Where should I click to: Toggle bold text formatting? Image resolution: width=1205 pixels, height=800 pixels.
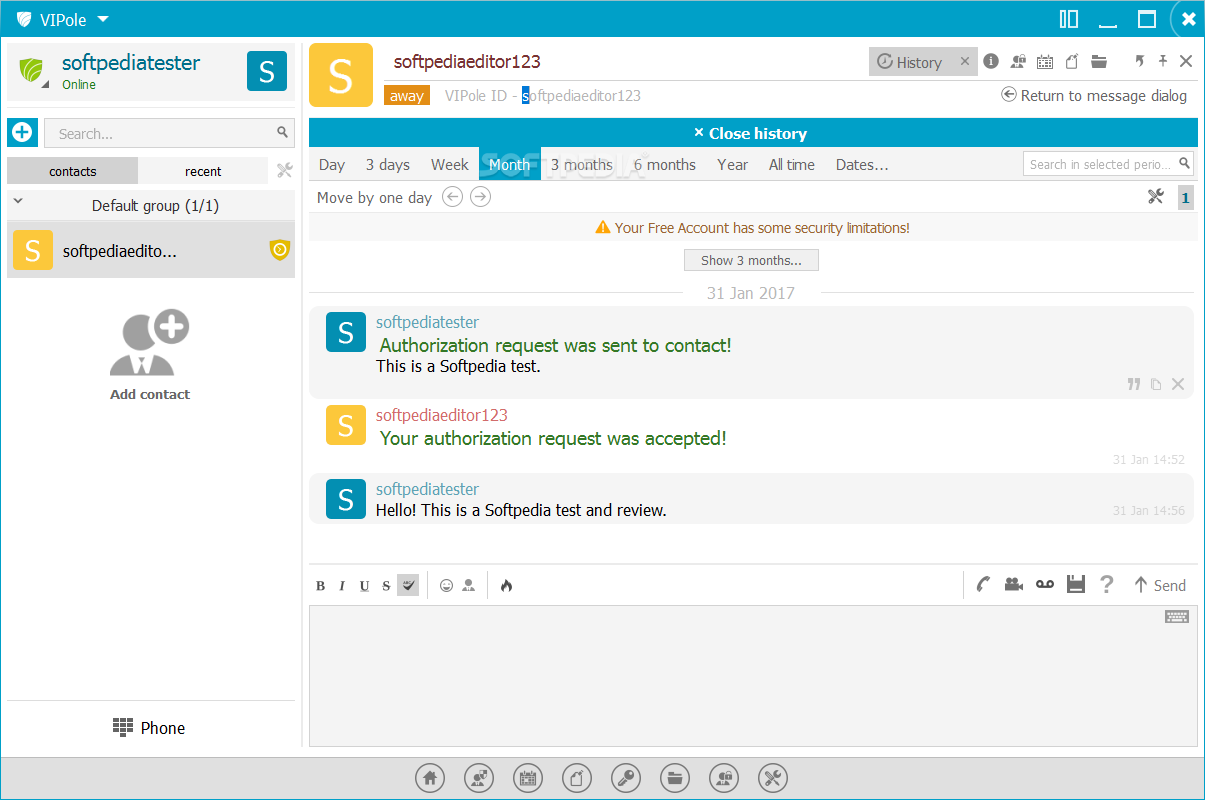coord(321,586)
